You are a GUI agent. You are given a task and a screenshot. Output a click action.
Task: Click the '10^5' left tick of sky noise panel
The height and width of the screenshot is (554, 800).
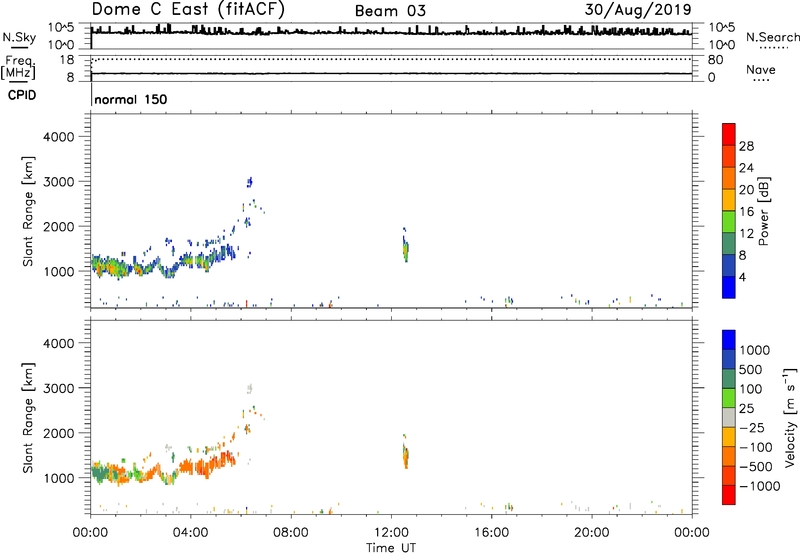pos(61,27)
